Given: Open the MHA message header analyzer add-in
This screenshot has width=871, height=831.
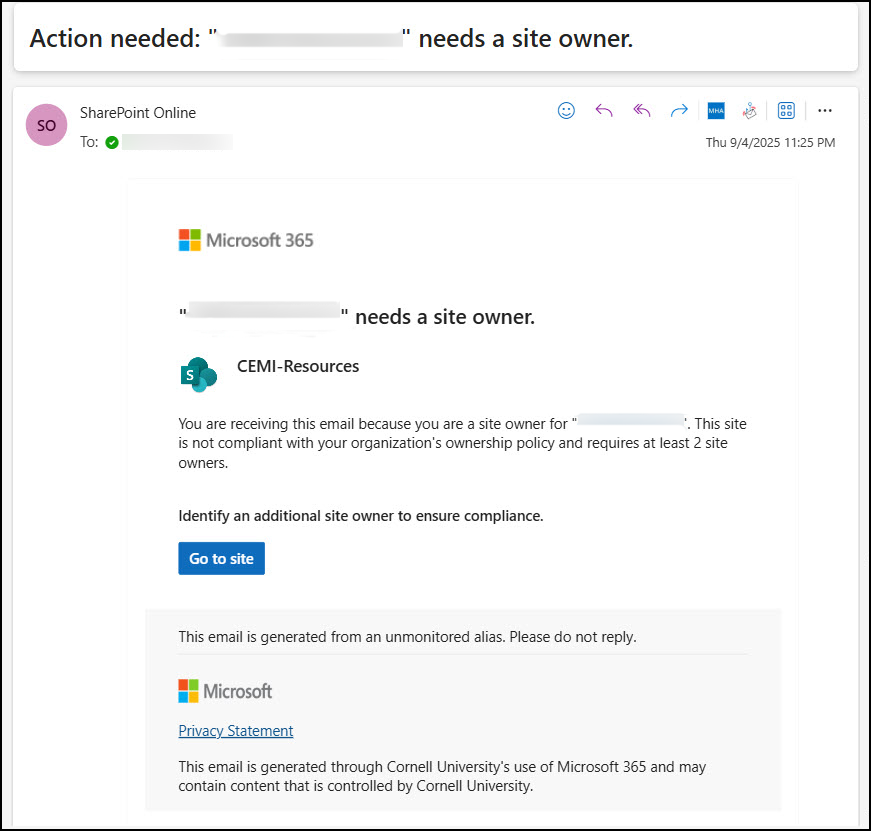Looking at the screenshot, I should click(715, 111).
